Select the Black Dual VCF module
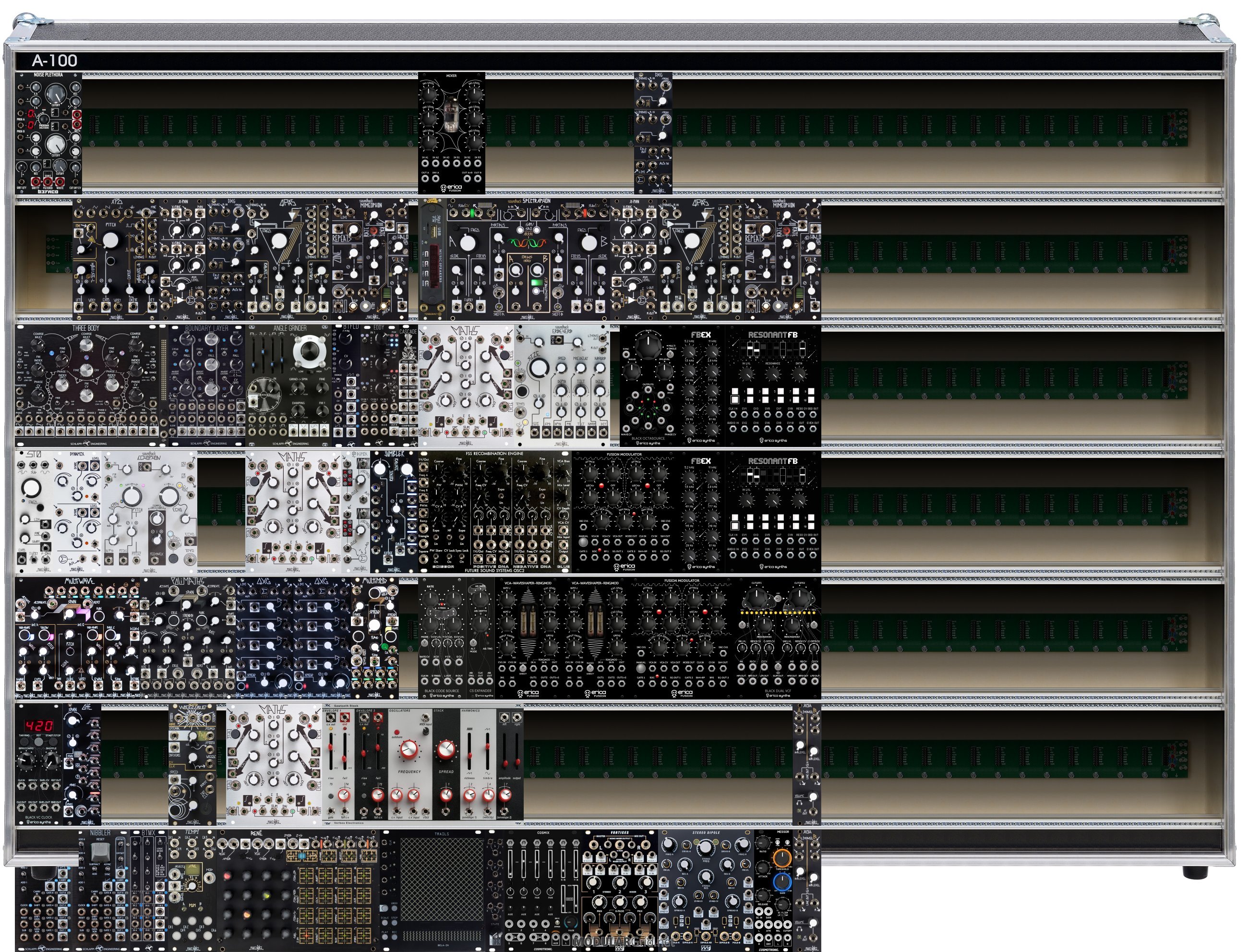 [778, 639]
